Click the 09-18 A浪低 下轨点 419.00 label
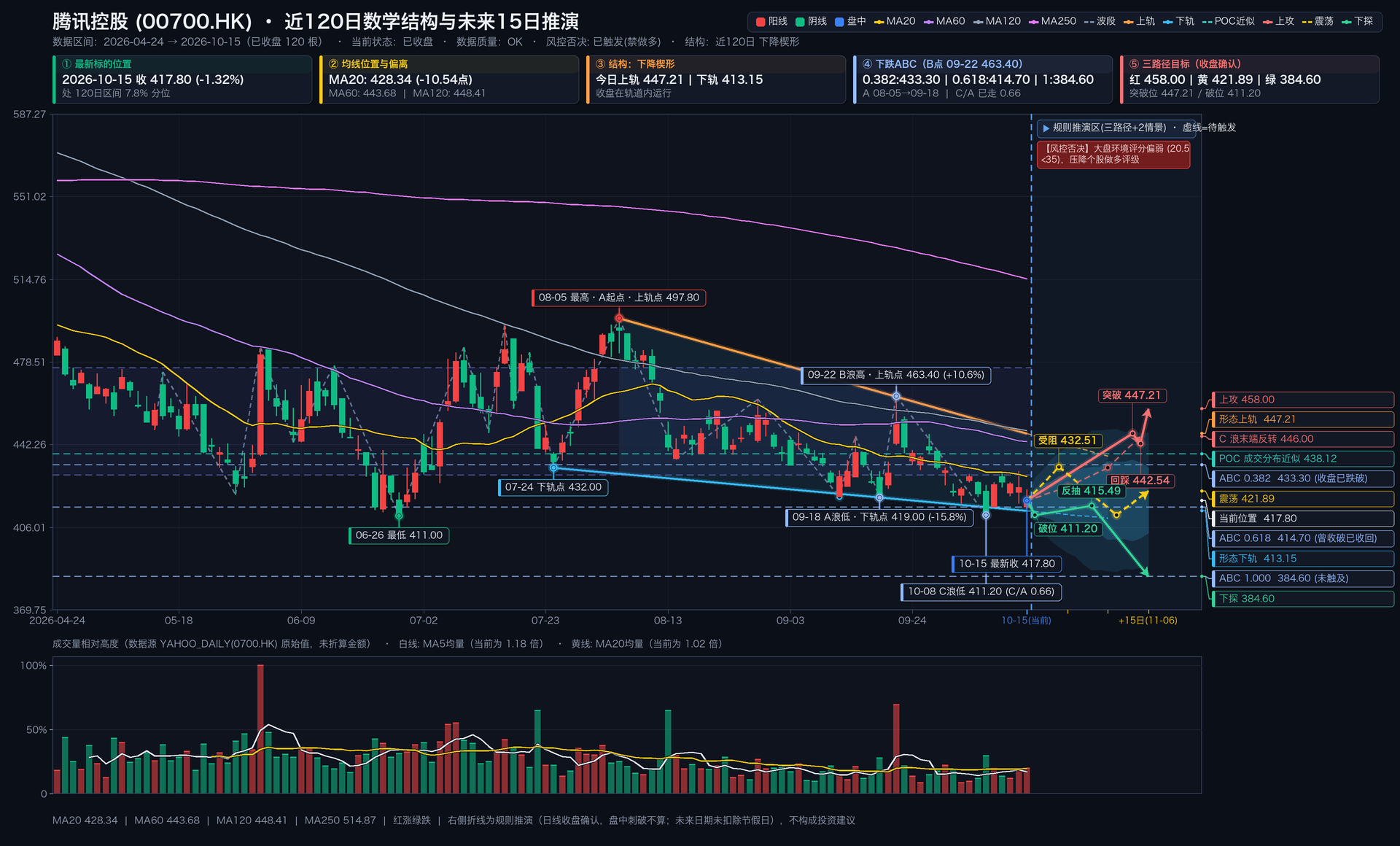The image size is (1400, 846). coord(879,517)
